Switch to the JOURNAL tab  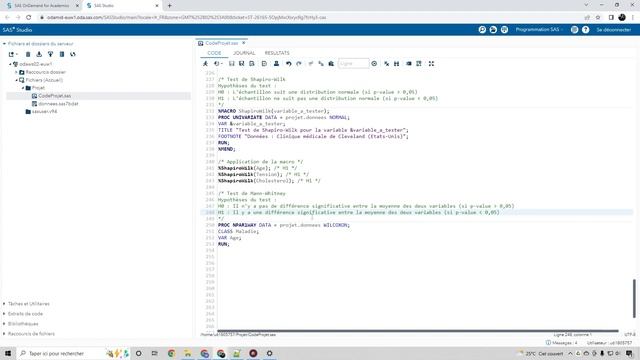point(244,53)
